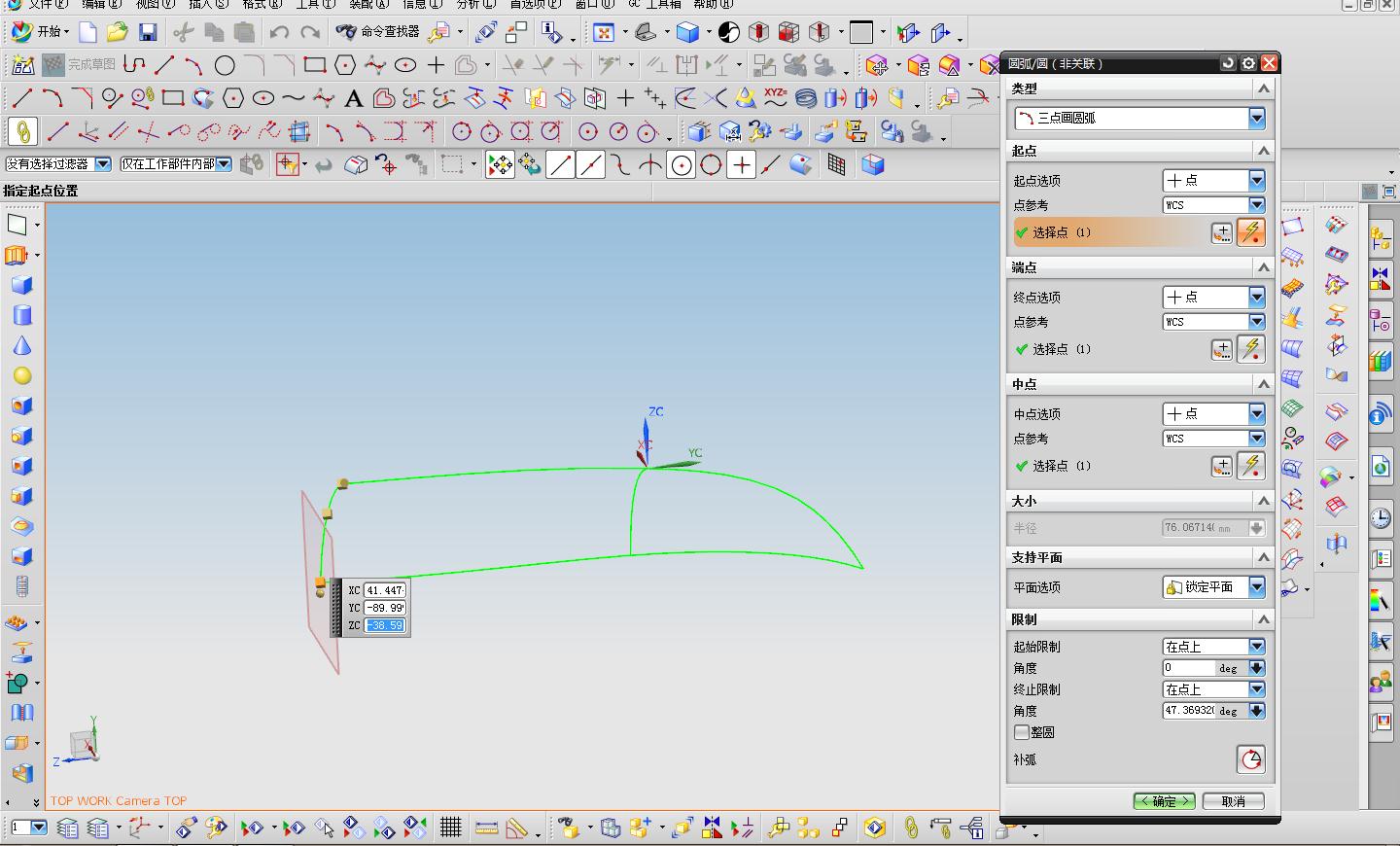The width and height of the screenshot is (1400, 846).
Task: Click the XC coordinate input field
Action: pos(385,590)
